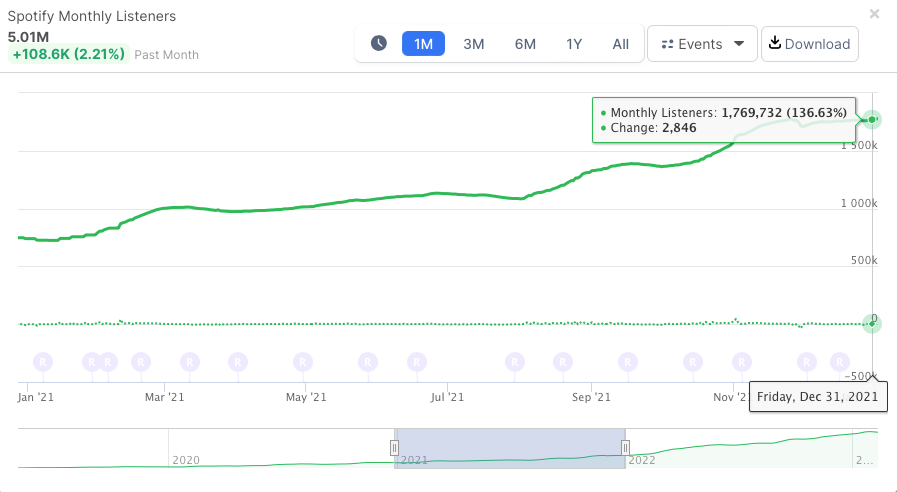Click the release marker above May '21
This screenshot has width=897, height=492.
point(303,361)
